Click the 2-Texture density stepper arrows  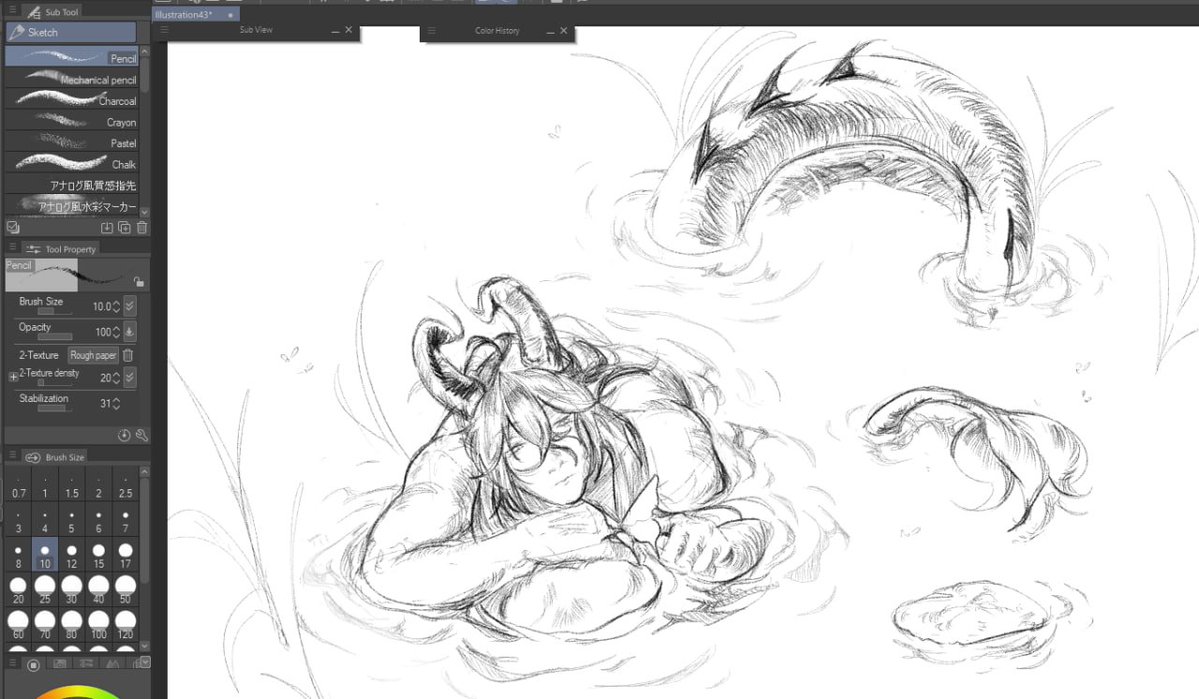pyautogui.click(x=116, y=377)
